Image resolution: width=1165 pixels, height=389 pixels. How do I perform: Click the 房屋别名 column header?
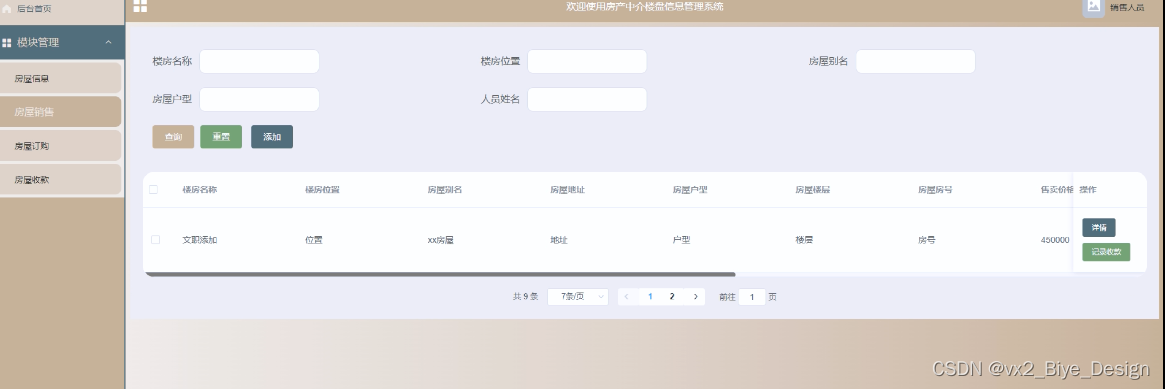point(445,190)
